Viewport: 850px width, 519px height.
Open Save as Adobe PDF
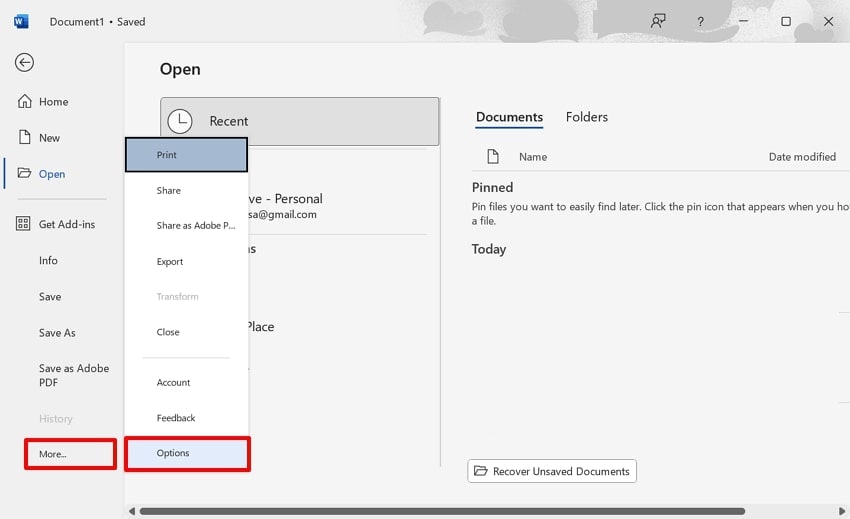pos(74,375)
